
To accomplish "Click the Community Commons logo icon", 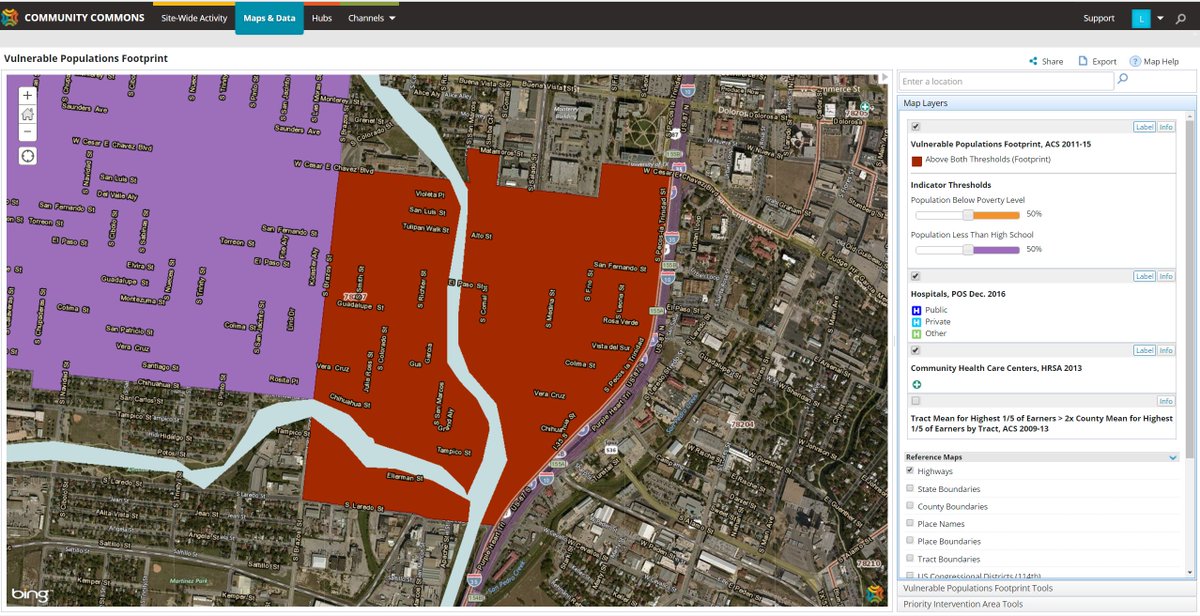I will [10, 17].
